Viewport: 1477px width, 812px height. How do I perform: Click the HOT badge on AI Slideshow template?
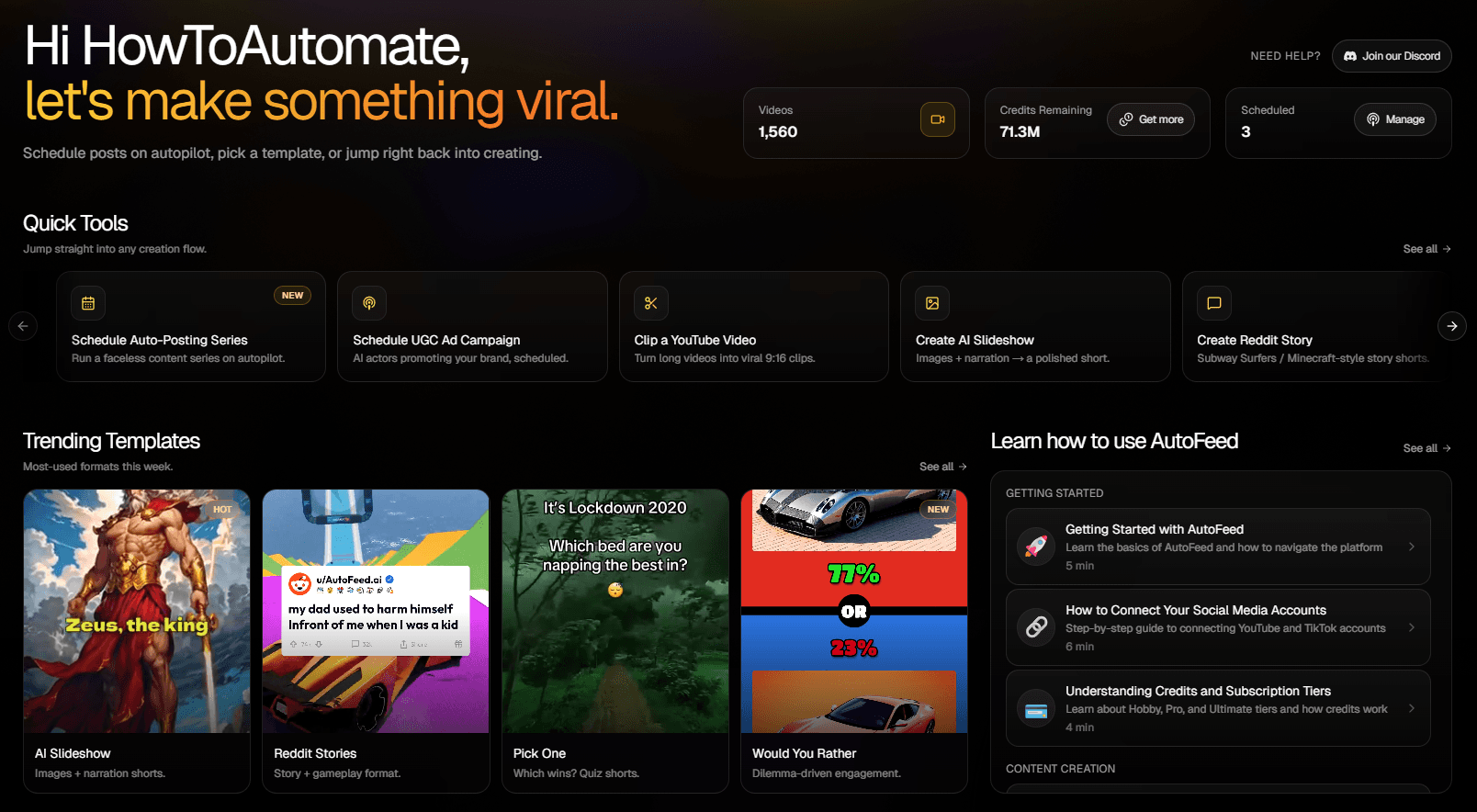coord(222,509)
